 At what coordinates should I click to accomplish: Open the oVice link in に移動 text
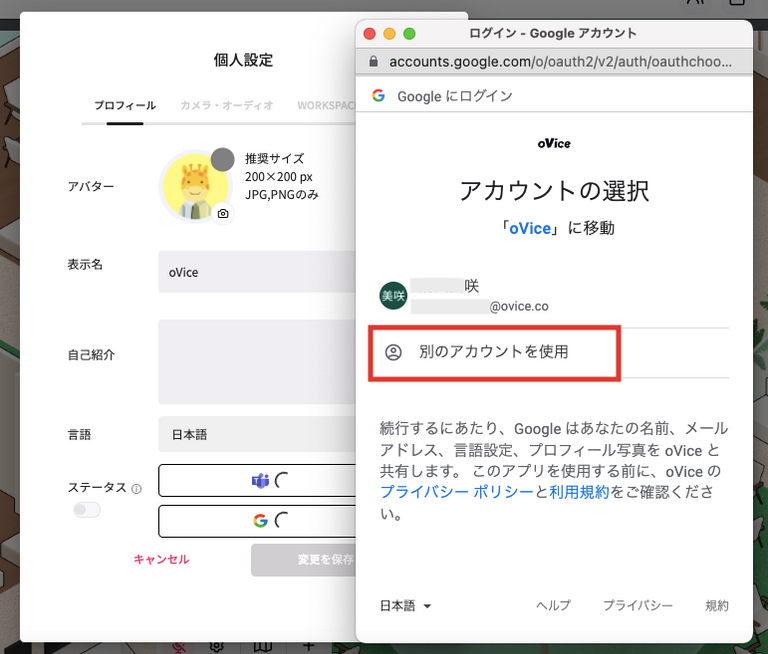pyautogui.click(x=529, y=228)
